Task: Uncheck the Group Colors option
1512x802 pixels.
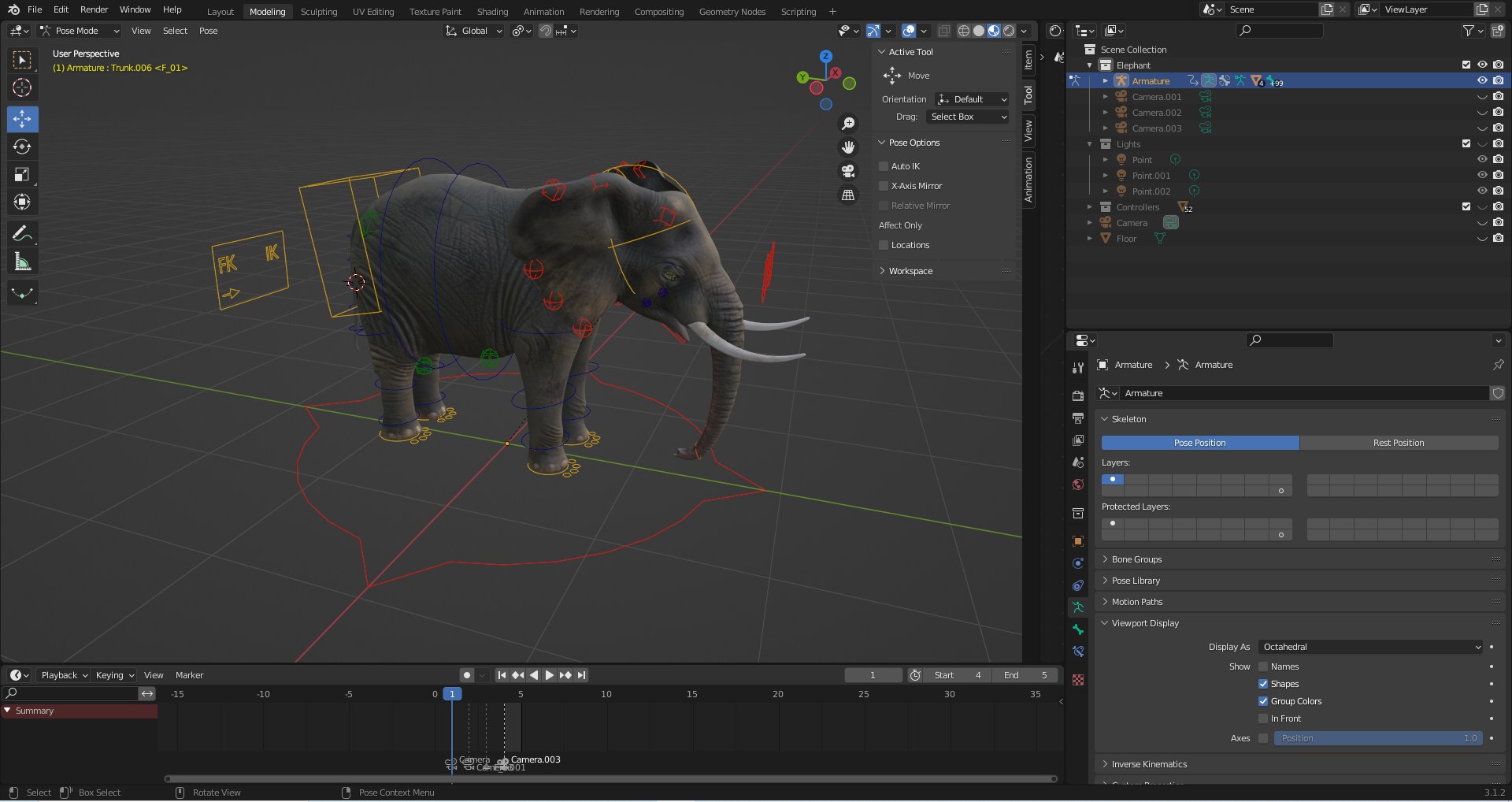Action: click(x=1263, y=701)
